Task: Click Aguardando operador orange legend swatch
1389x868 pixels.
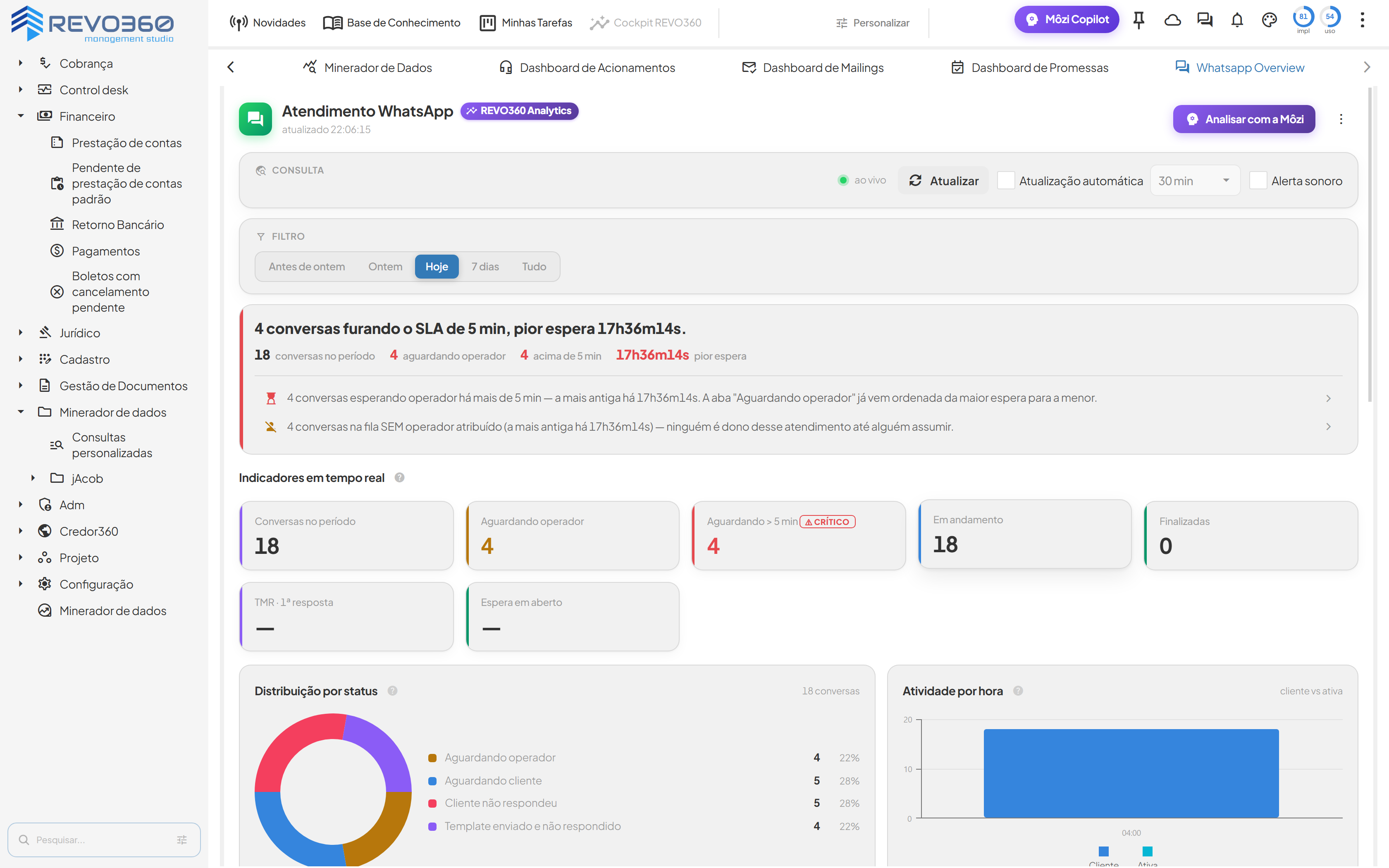Action: [433, 758]
